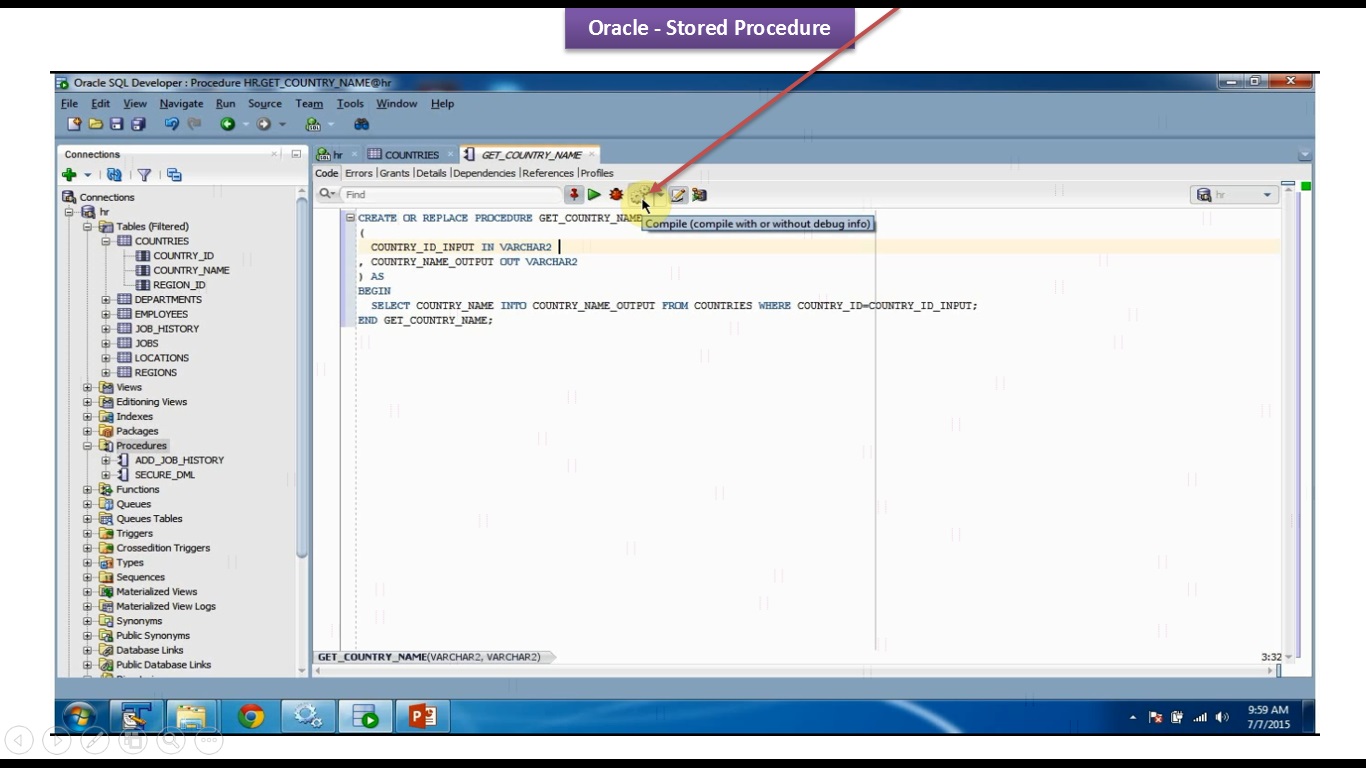Viewport: 1366px width, 768px height.
Task: Expand the Views node
Action: tap(88, 388)
